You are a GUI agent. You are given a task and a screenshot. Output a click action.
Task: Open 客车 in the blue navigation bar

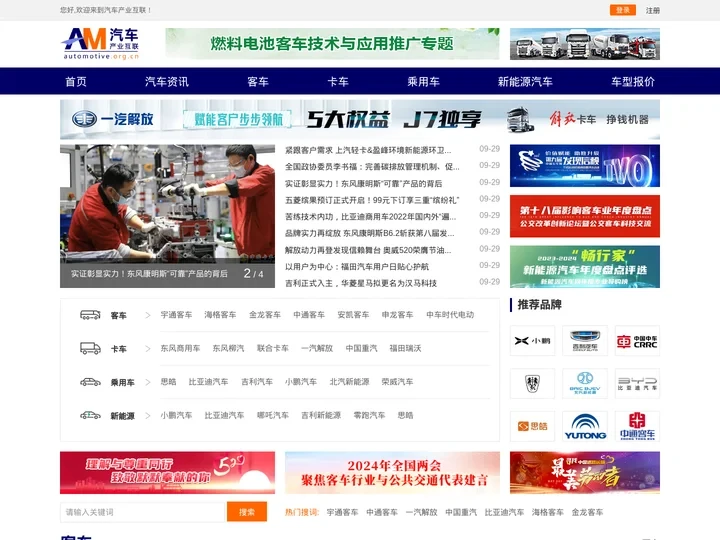(x=258, y=82)
